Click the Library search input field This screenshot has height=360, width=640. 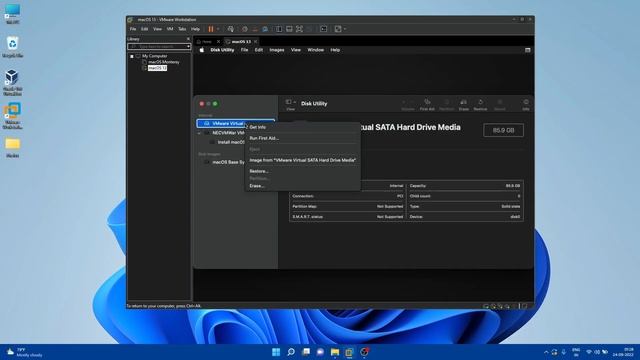click(x=159, y=47)
